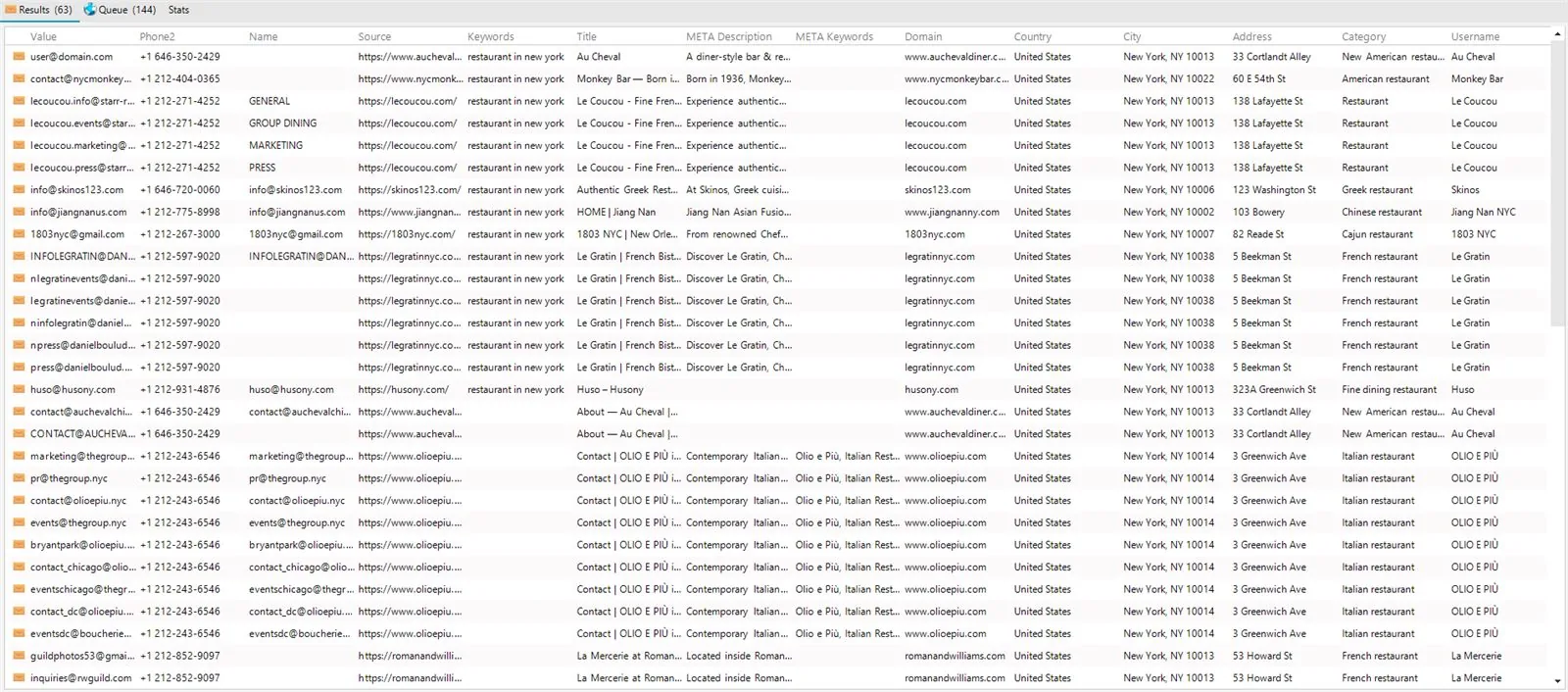Select the mail icon beside INFOLEGRATIN@DAN...
Screen dimensions: 1568x692
tap(19, 256)
